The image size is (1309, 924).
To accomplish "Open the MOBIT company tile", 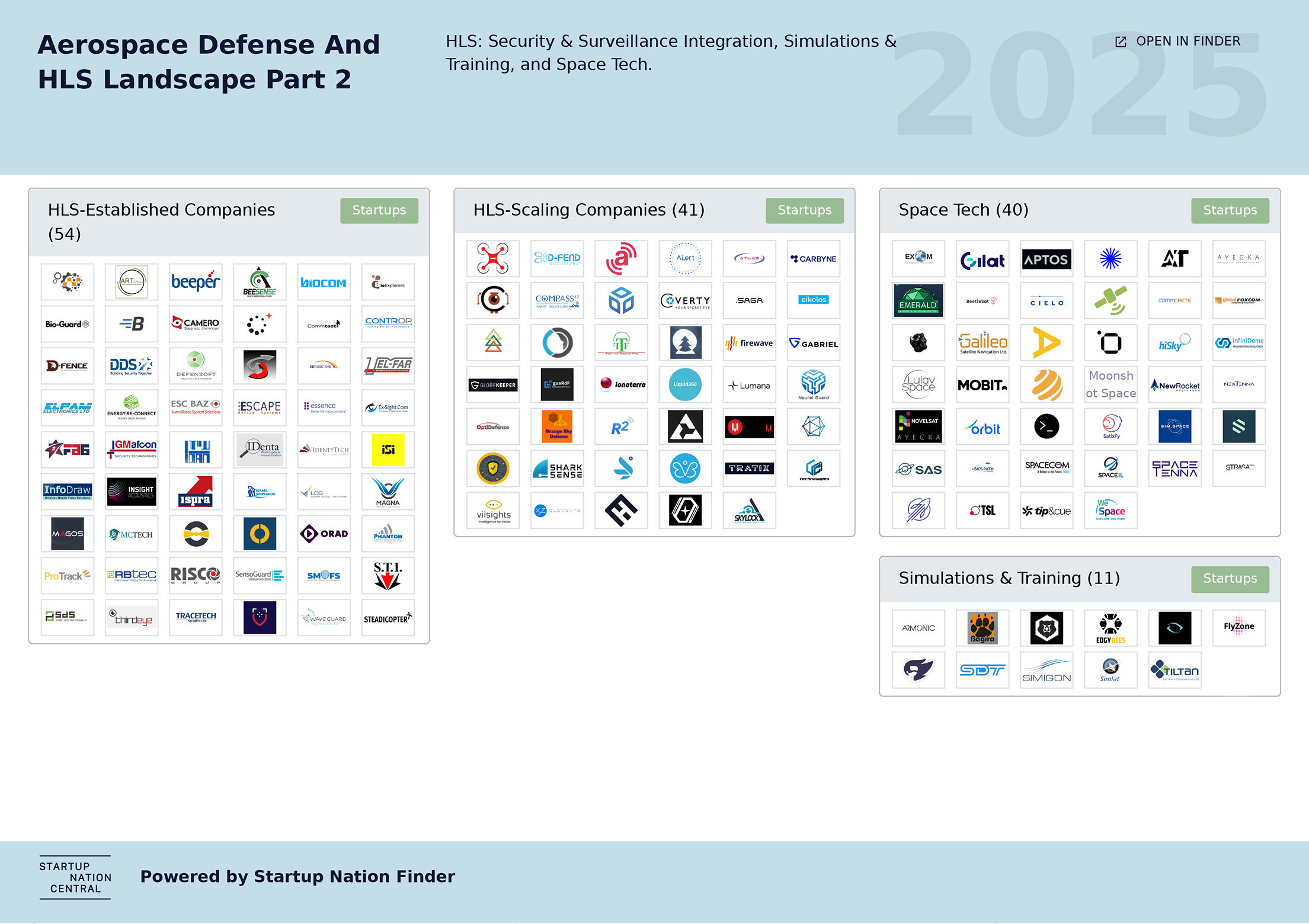I will 982,385.
